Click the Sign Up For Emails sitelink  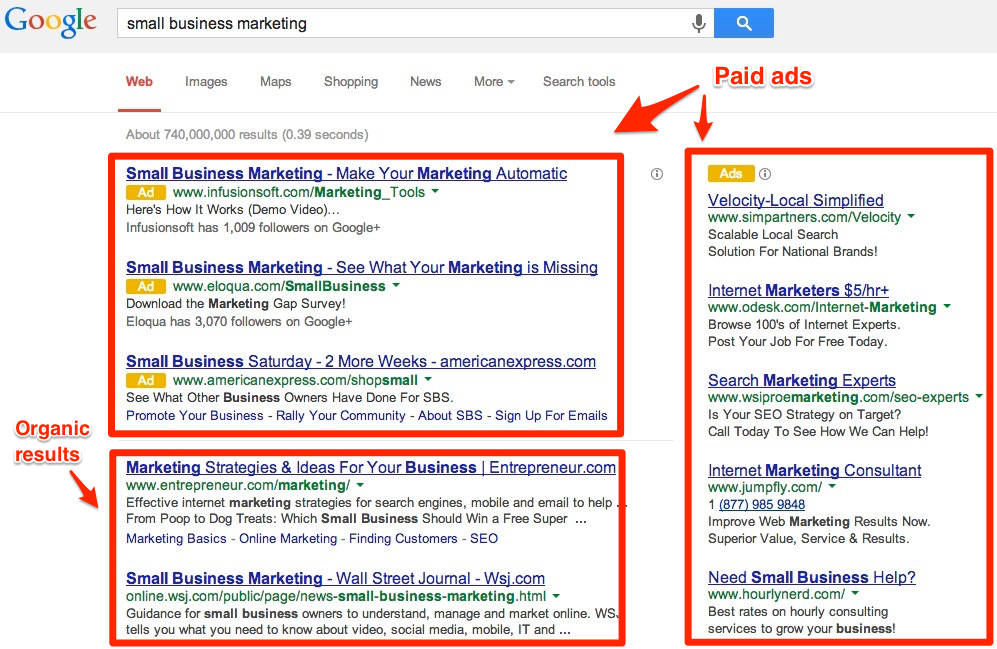[x=553, y=415]
